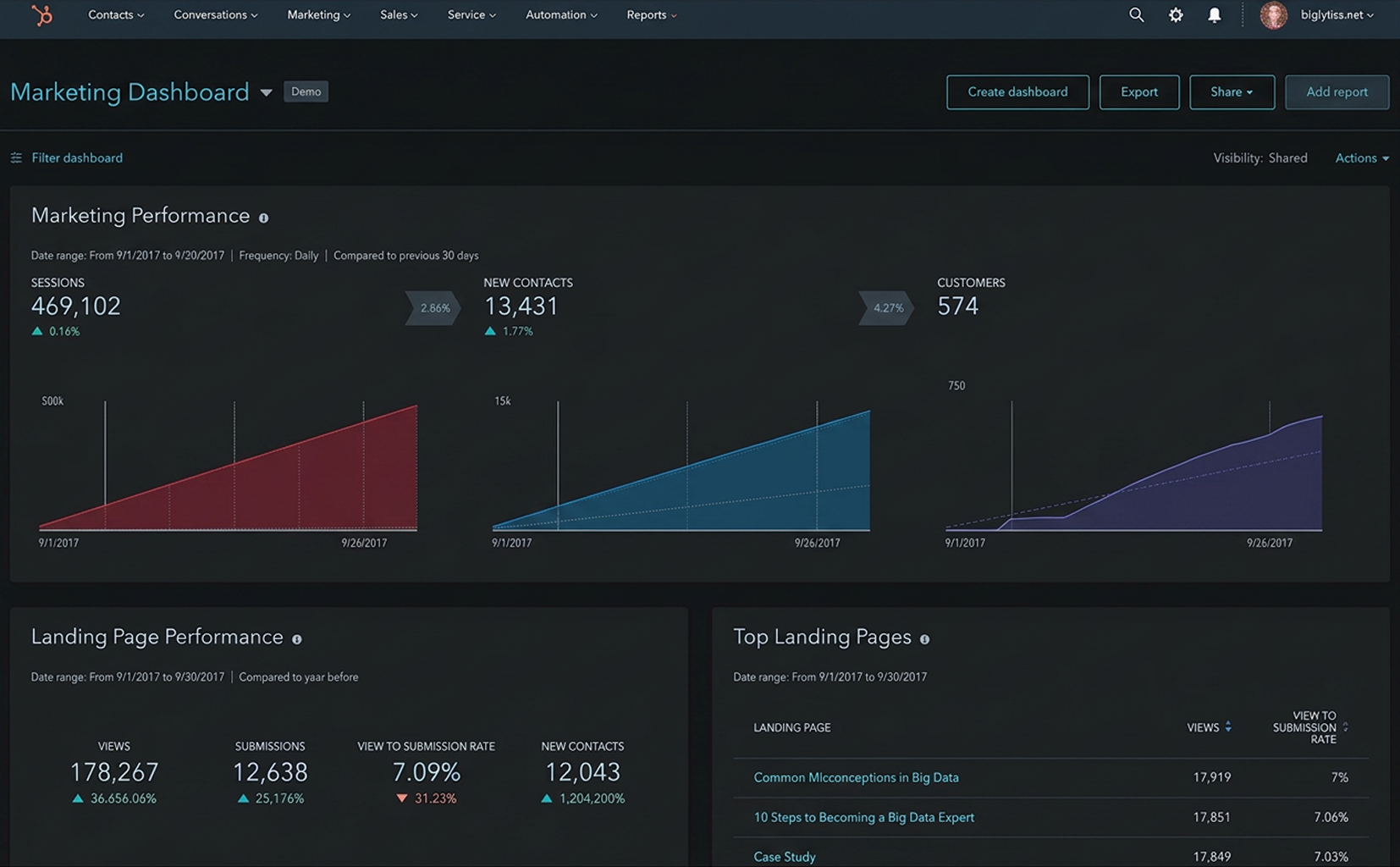The image size is (1400, 867).
Task: Click the HubSpot sprocket logo
Action: (x=41, y=15)
